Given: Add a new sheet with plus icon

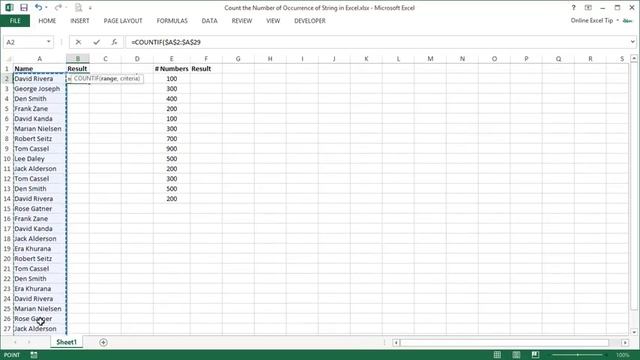Looking at the screenshot, I should click(x=103, y=342).
